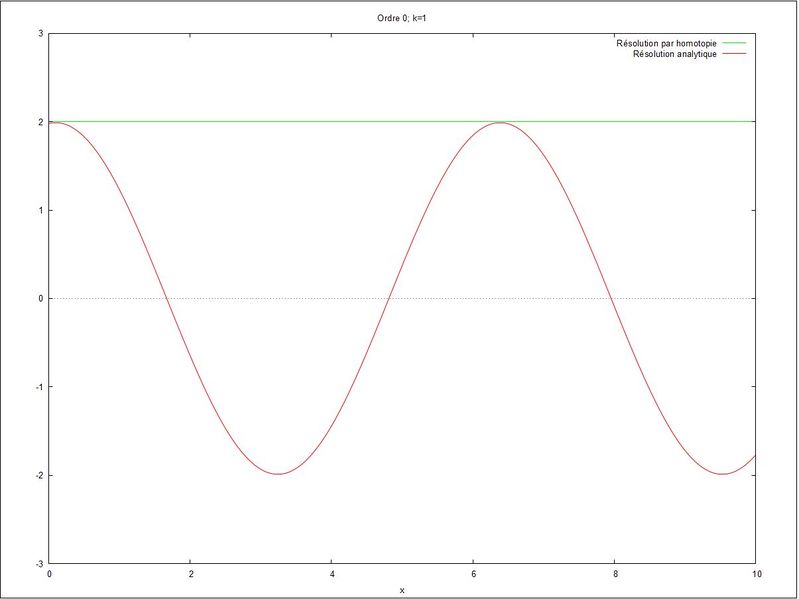Click the green legend line sample
Viewport: 799px width, 599px height.
(x=734, y=43)
